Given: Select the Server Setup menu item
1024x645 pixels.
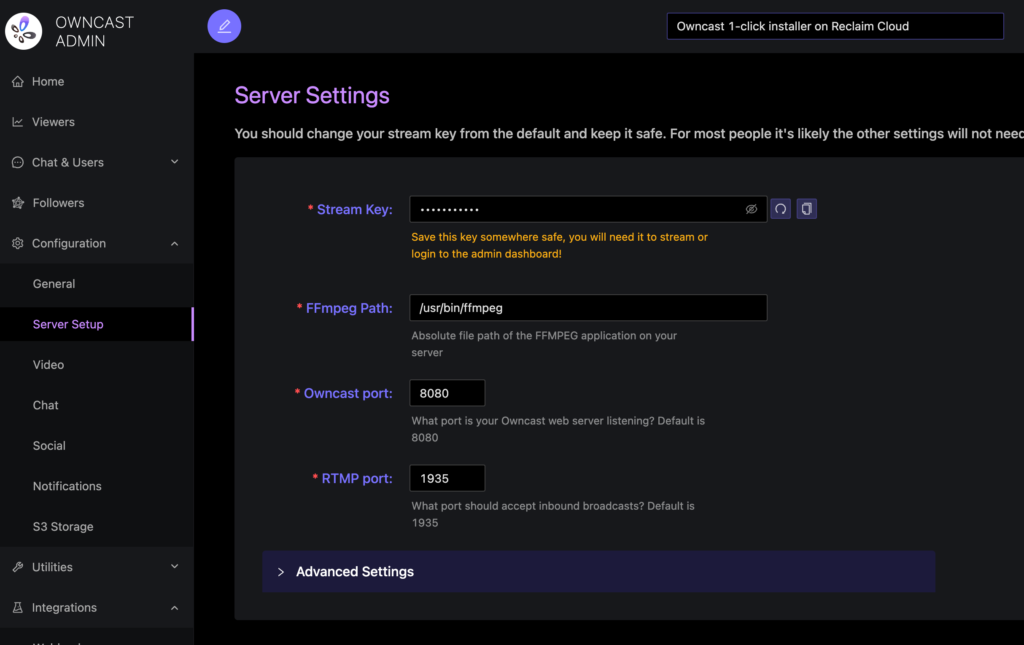Looking at the screenshot, I should click(x=97, y=324).
